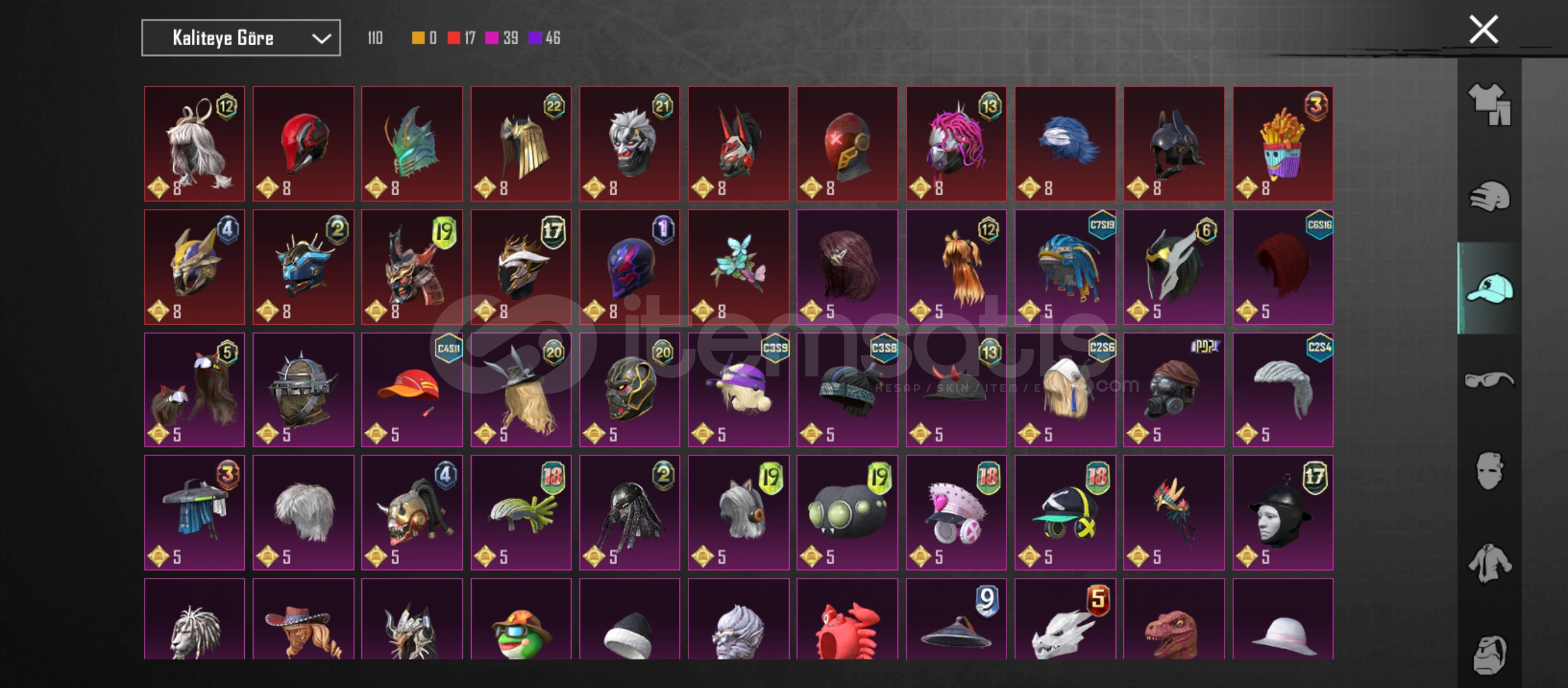Open the Kaliteye Göre sorting dropdown
Viewport: 1568px width, 688px height.
click(x=241, y=38)
